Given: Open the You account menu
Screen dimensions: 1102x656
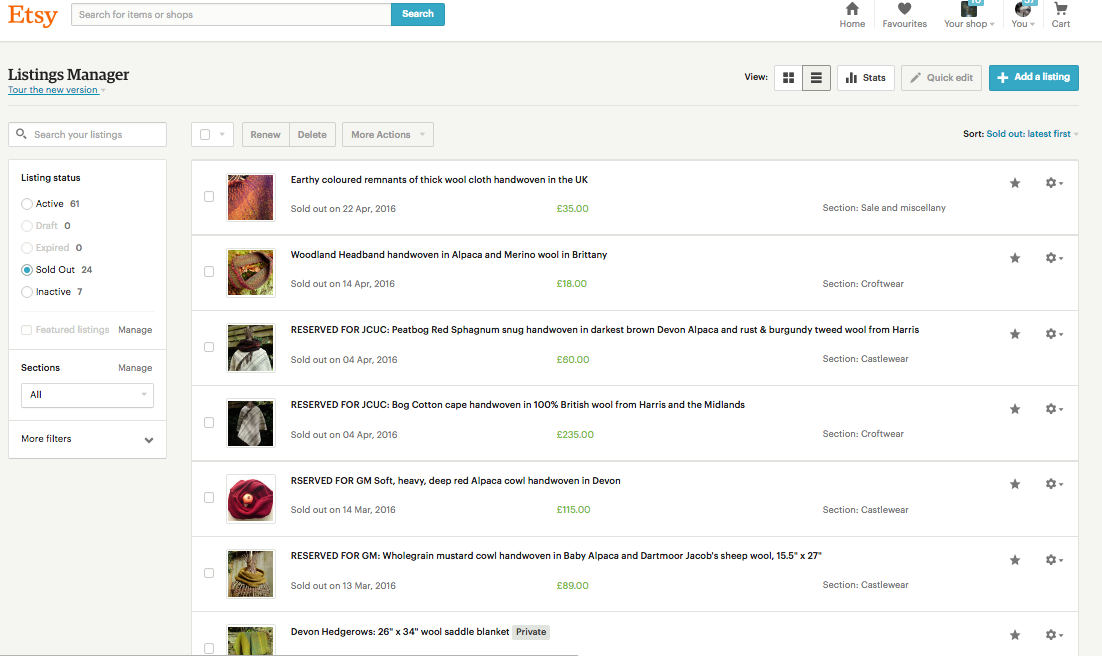Looking at the screenshot, I should [x=1023, y=15].
